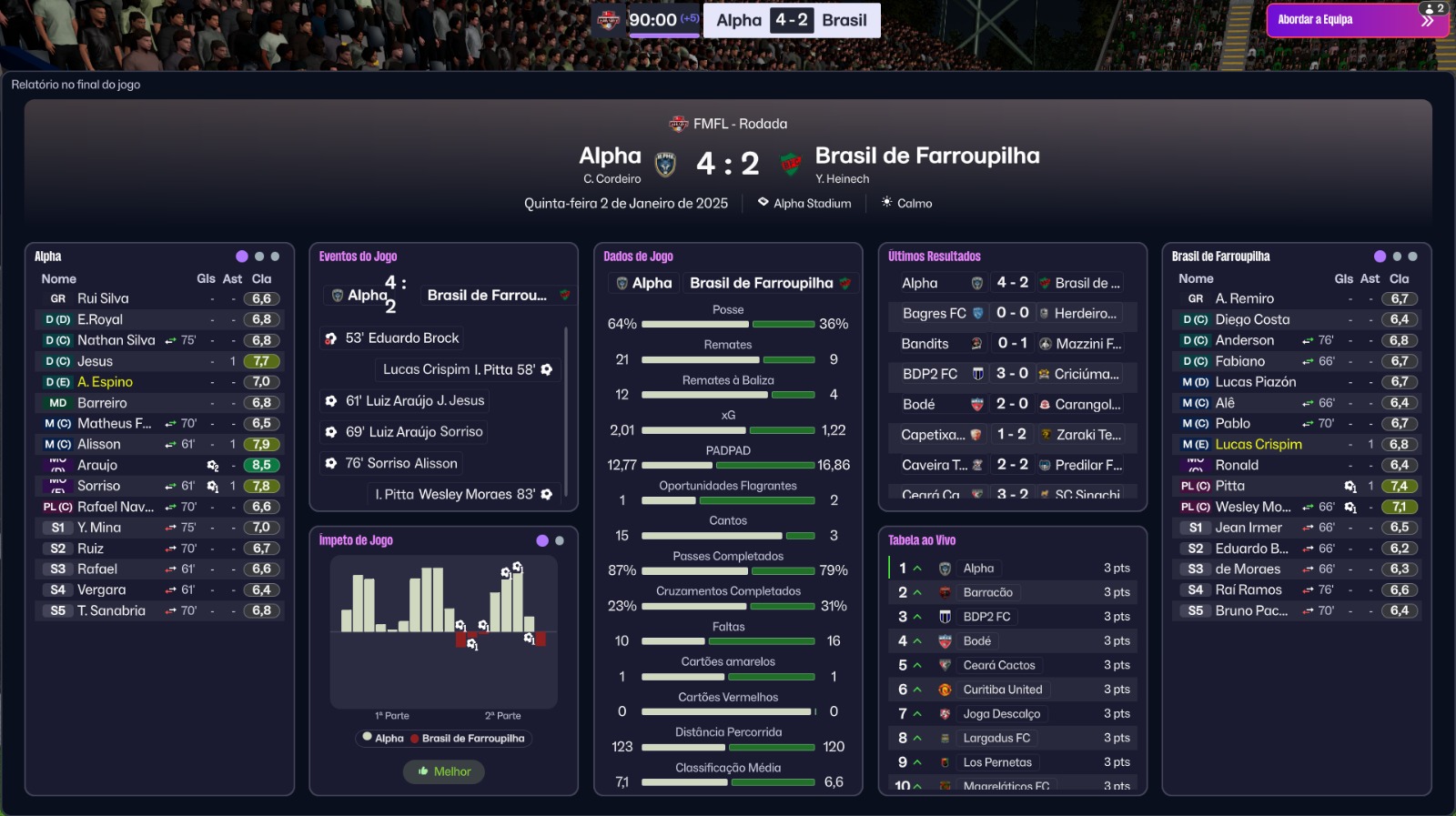Switch to second page dot in Ímpeto de Jogo

(560, 540)
